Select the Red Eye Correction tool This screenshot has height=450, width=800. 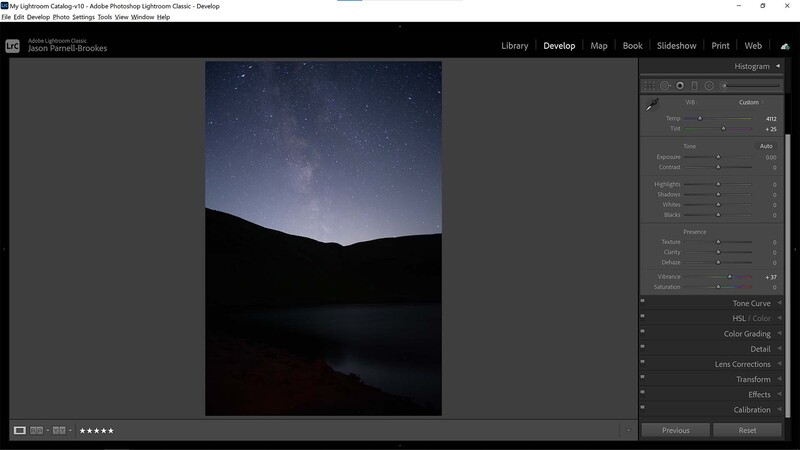point(680,86)
